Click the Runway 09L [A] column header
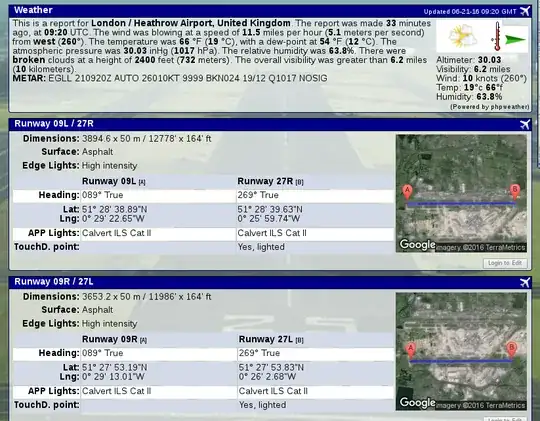This screenshot has width=540, height=421. (x=114, y=181)
